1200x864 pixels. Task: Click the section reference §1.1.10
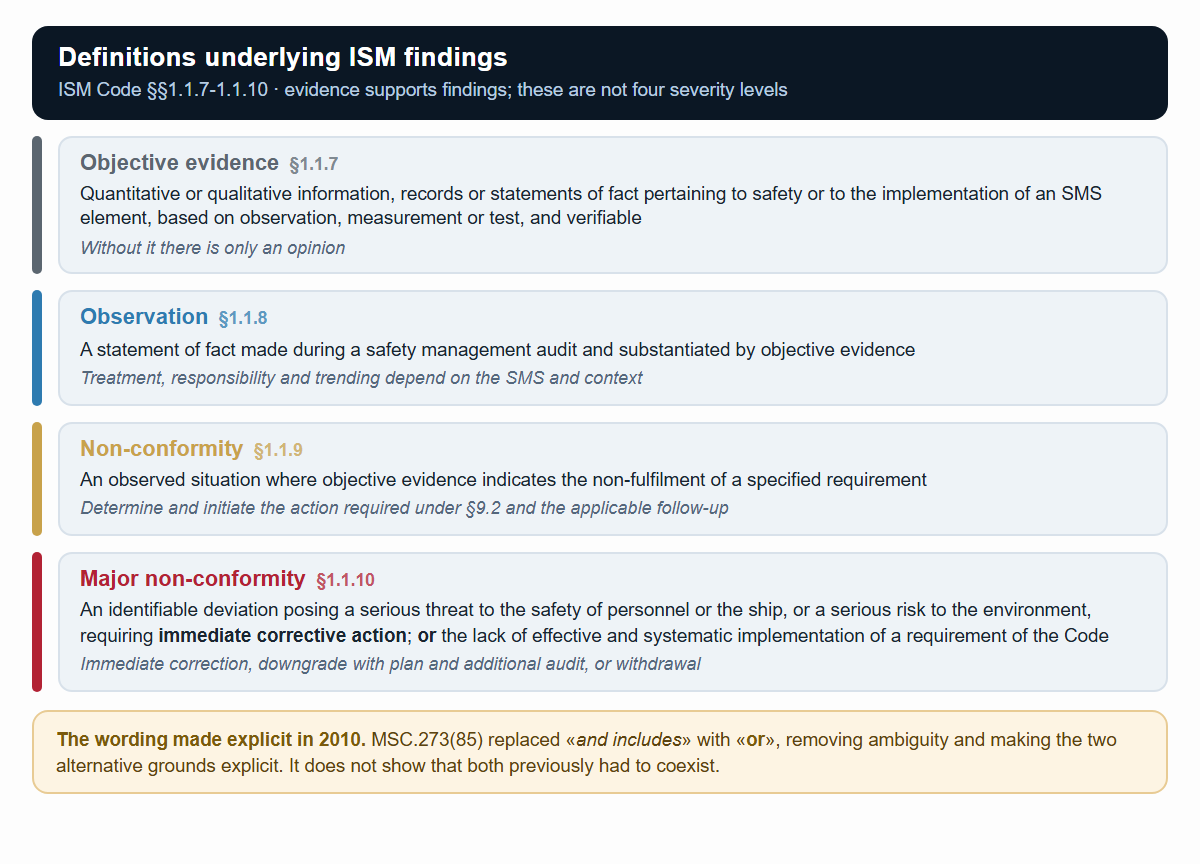click(x=345, y=580)
